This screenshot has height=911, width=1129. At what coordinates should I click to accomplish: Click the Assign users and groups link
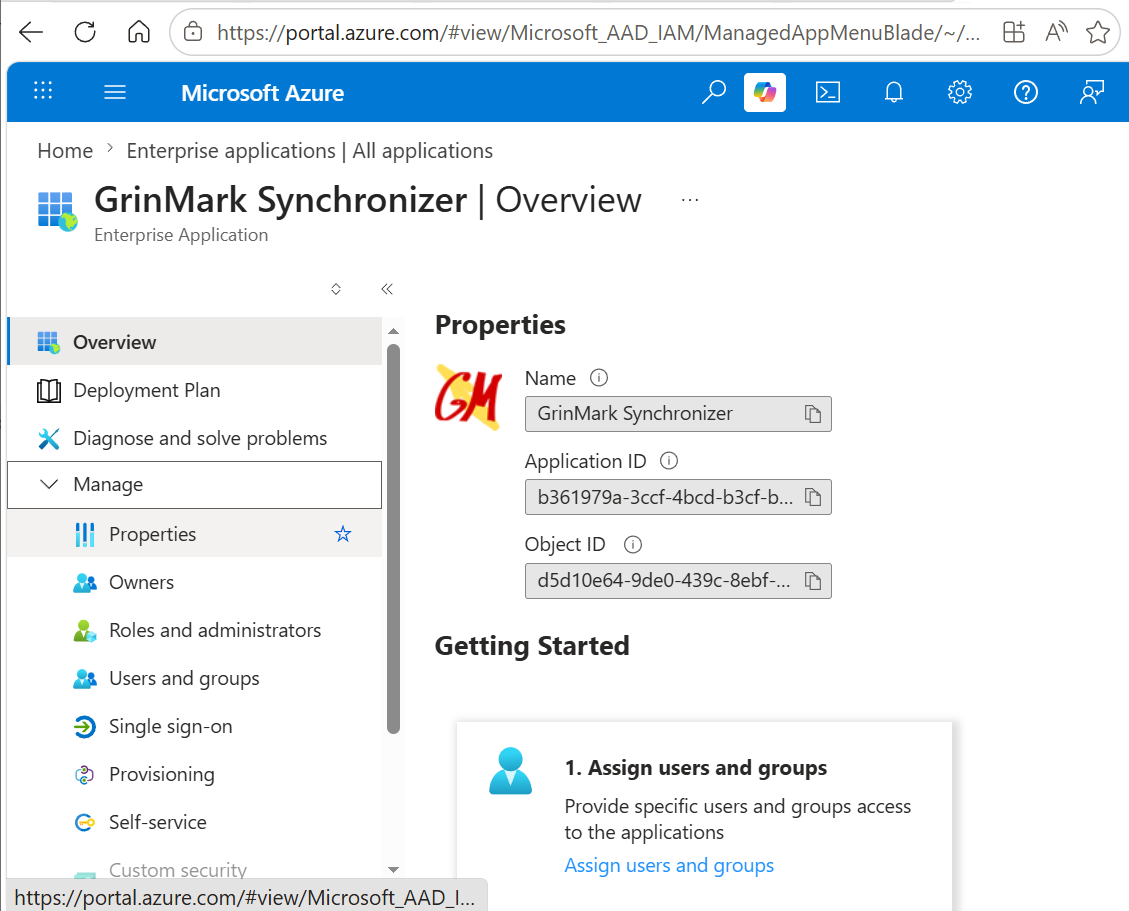(669, 865)
